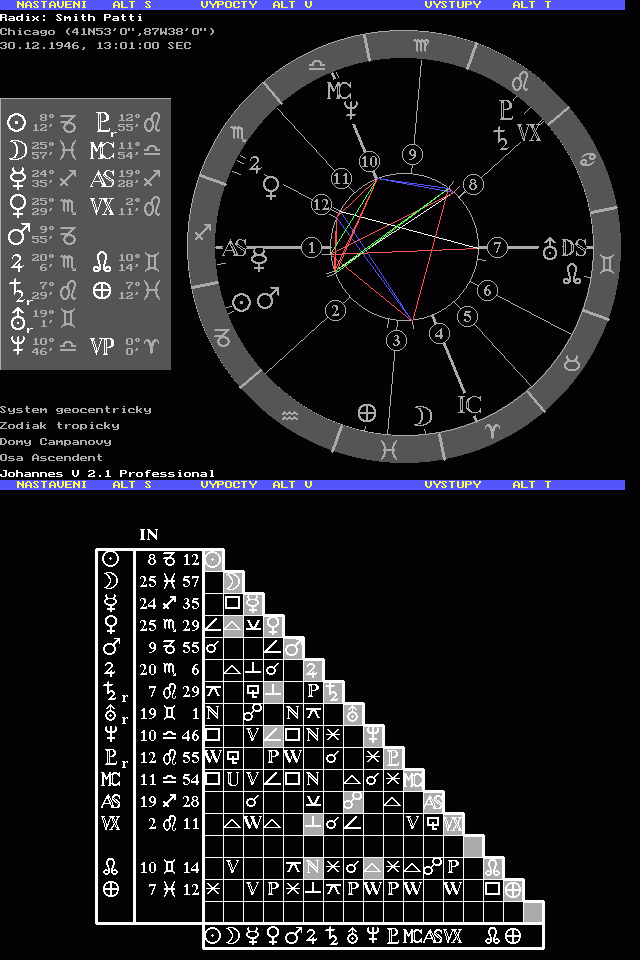Screen dimensions: 640x960
Task: Click the Sun symbol on the aspect grid's bottom axis
Action: tap(213, 936)
